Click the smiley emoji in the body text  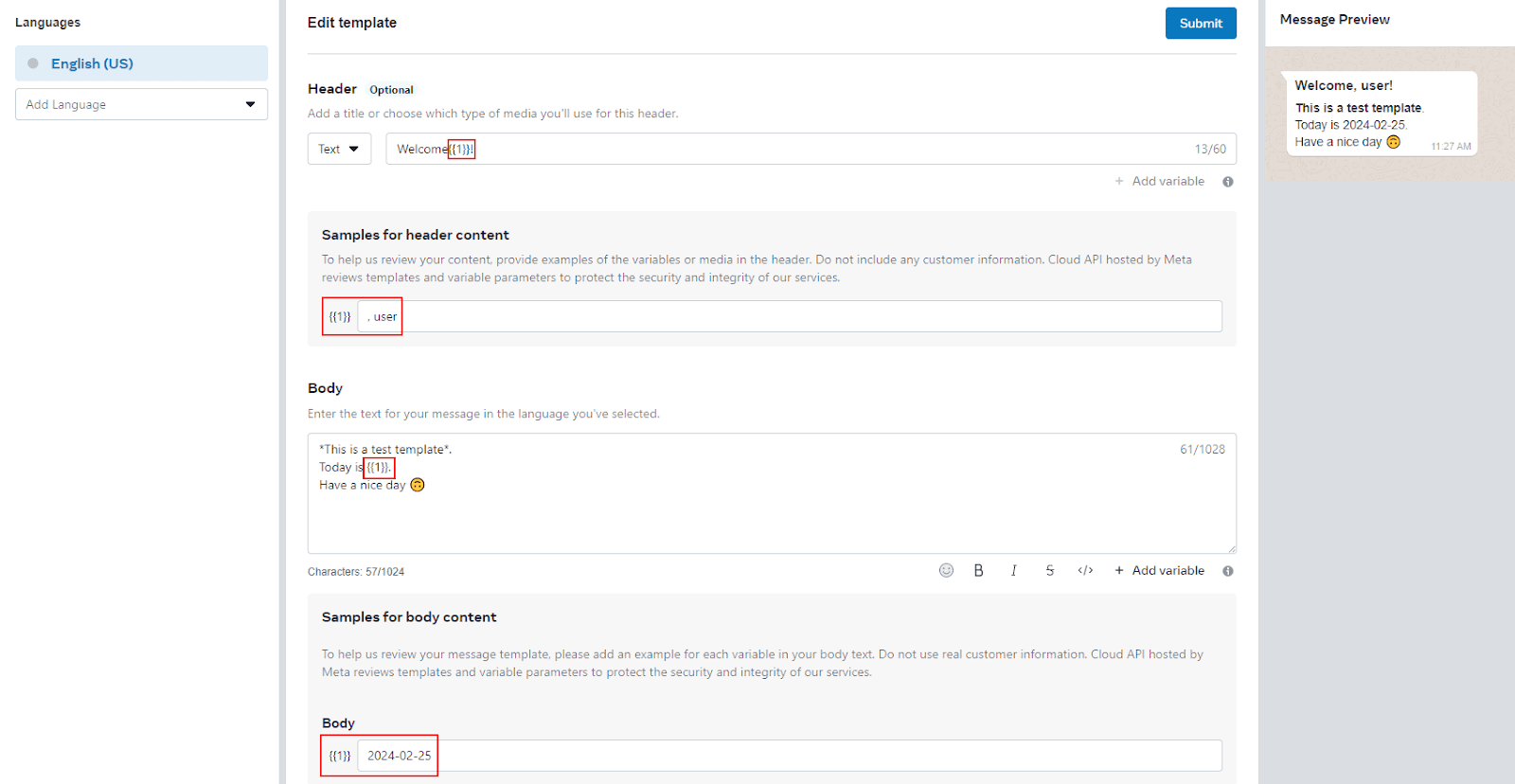click(418, 485)
